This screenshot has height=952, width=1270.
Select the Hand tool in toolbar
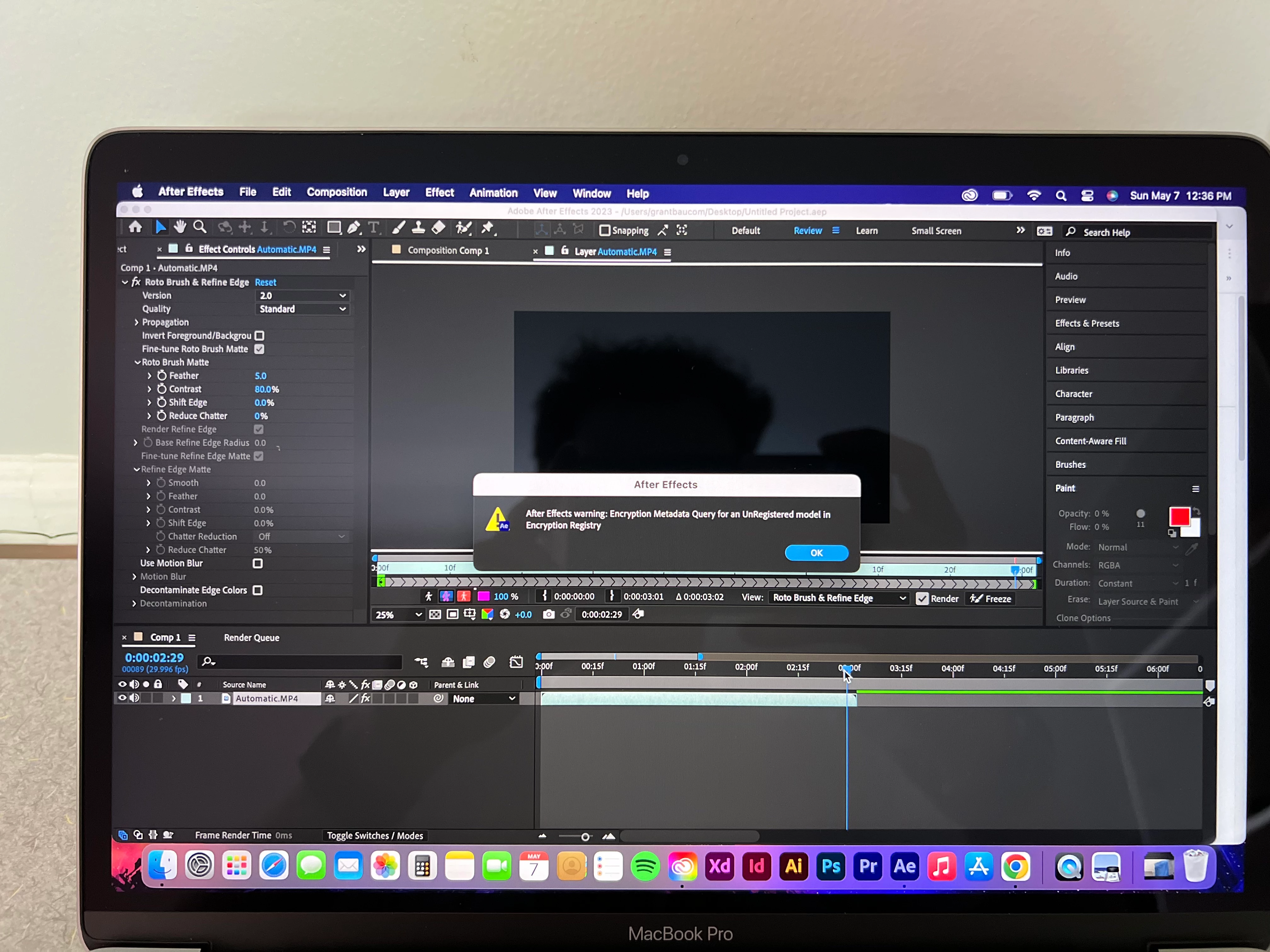coord(180,227)
